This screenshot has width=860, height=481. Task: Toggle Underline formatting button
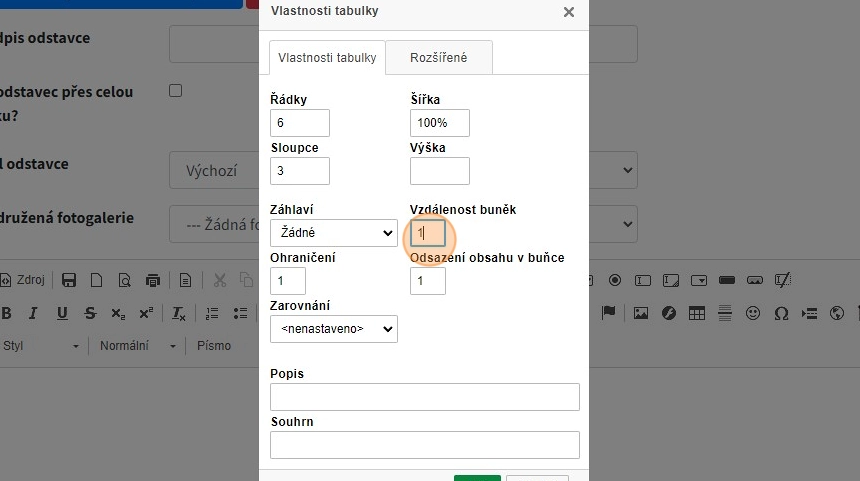(x=62, y=313)
